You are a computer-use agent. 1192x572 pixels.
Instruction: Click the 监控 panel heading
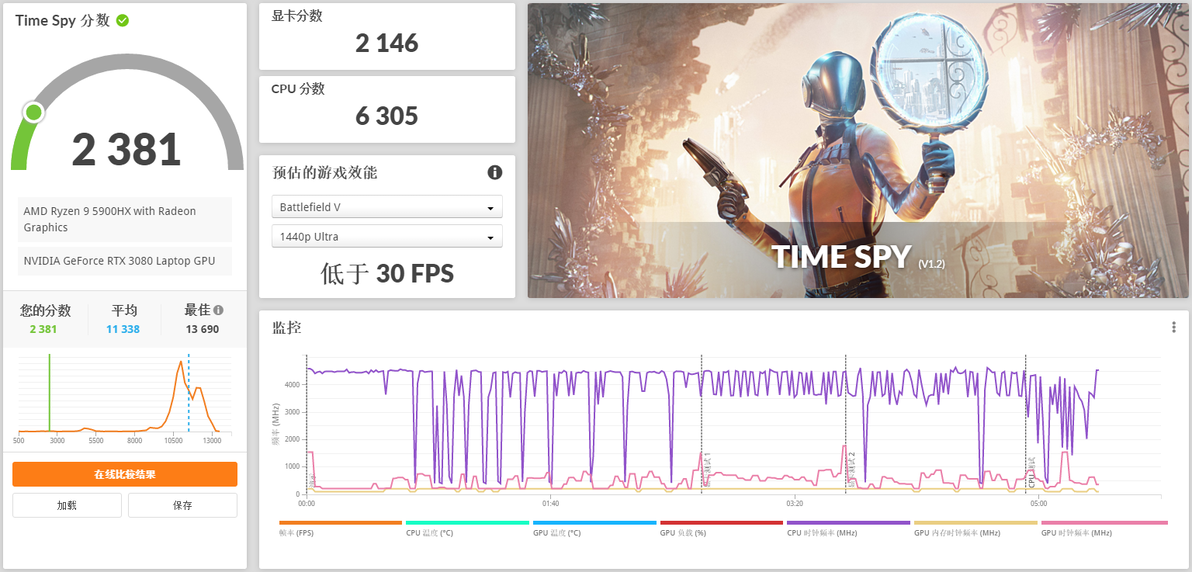[287, 328]
